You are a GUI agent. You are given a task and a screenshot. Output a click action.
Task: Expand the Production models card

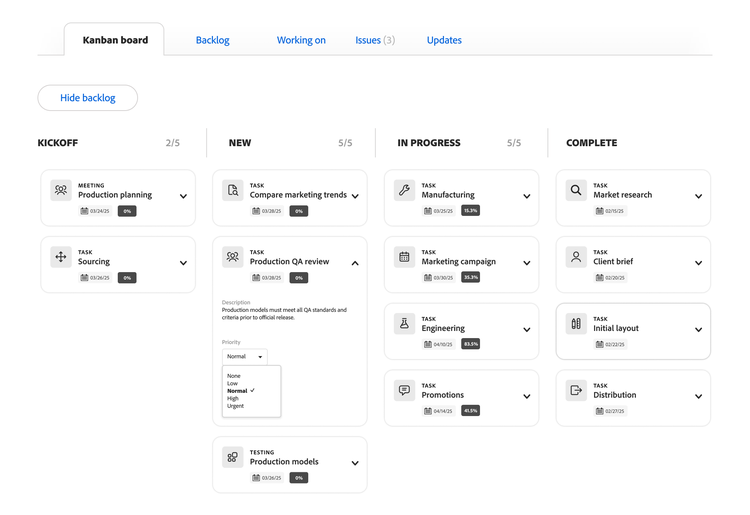[x=355, y=463]
